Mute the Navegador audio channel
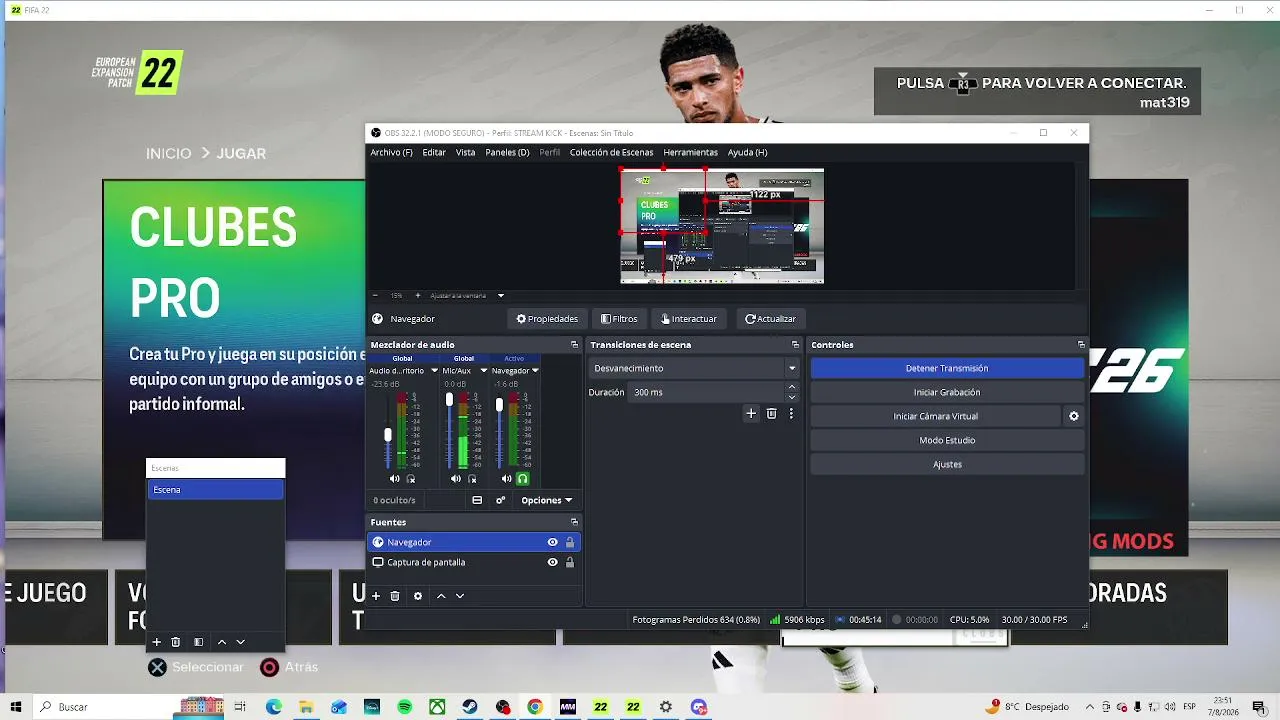Screen dimensions: 1280x720 pyautogui.click(x=507, y=479)
